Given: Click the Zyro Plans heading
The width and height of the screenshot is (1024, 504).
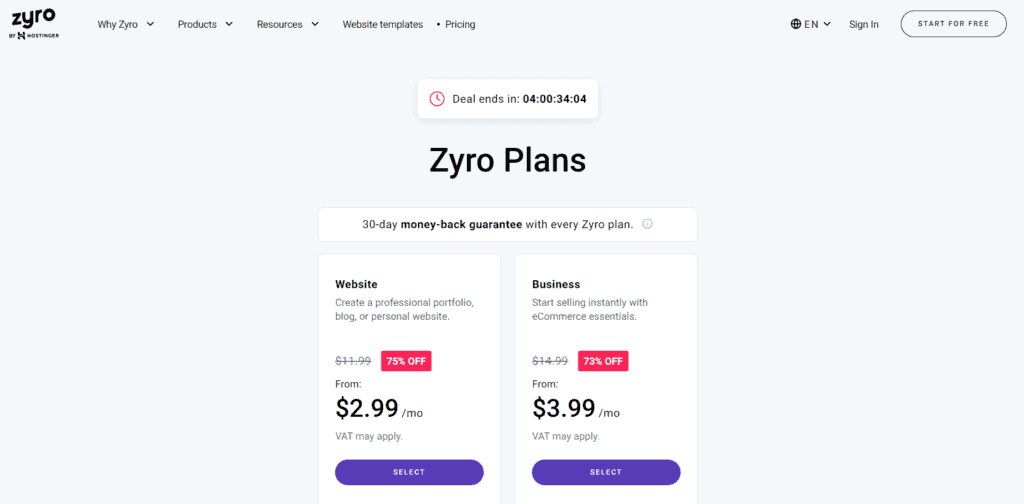Looking at the screenshot, I should [508, 160].
